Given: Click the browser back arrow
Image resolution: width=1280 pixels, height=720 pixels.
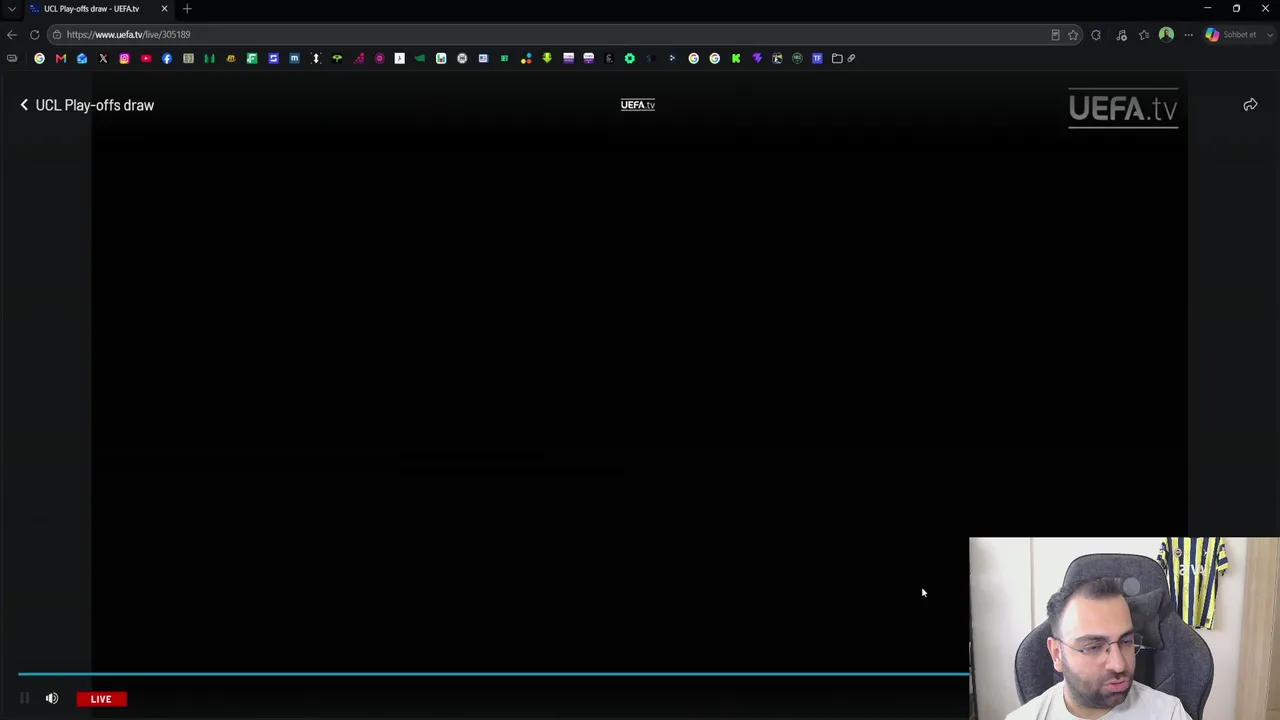Looking at the screenshot, I should coord(12,34).
